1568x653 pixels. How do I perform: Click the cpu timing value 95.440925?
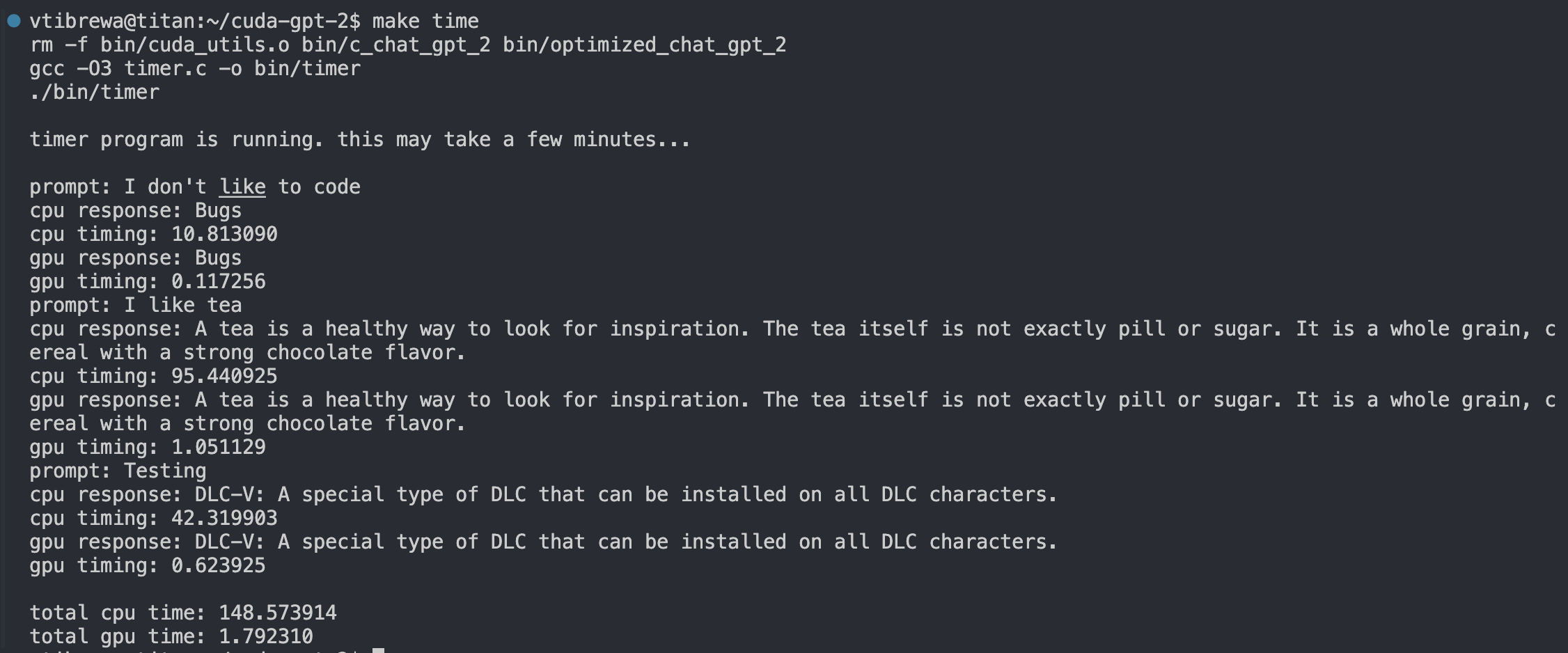tap(224, 376)
